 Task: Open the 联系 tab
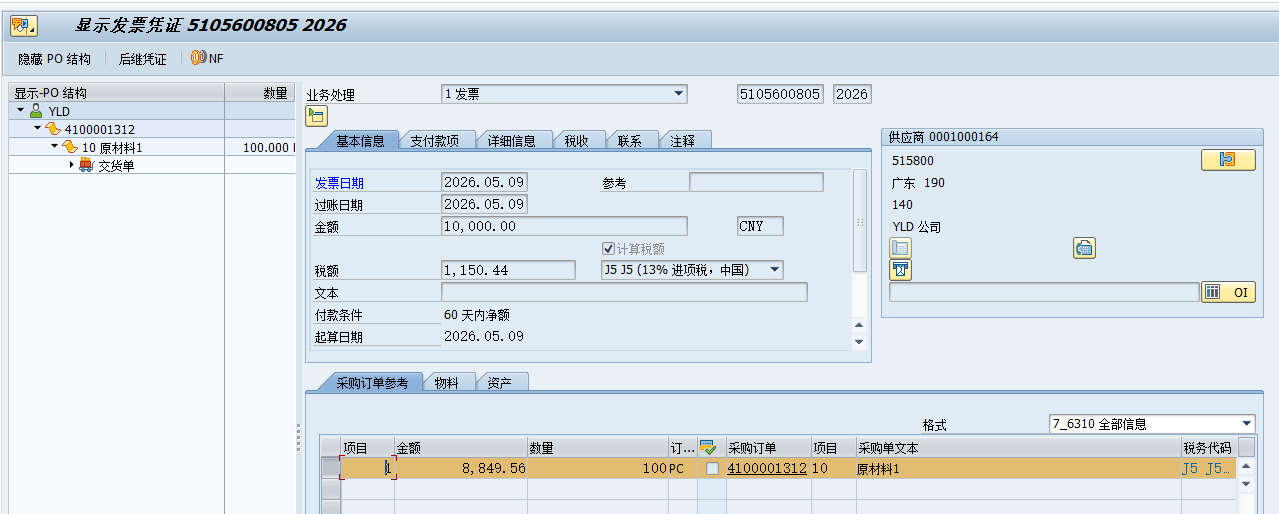point(630,141)
